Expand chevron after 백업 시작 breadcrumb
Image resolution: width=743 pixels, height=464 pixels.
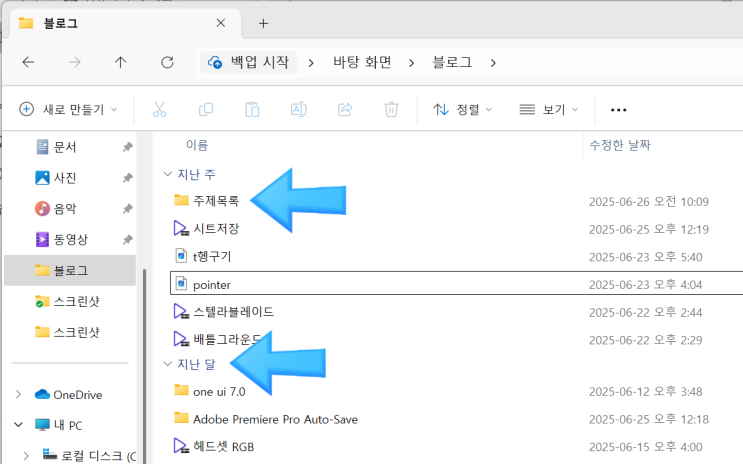coord(311,63)
